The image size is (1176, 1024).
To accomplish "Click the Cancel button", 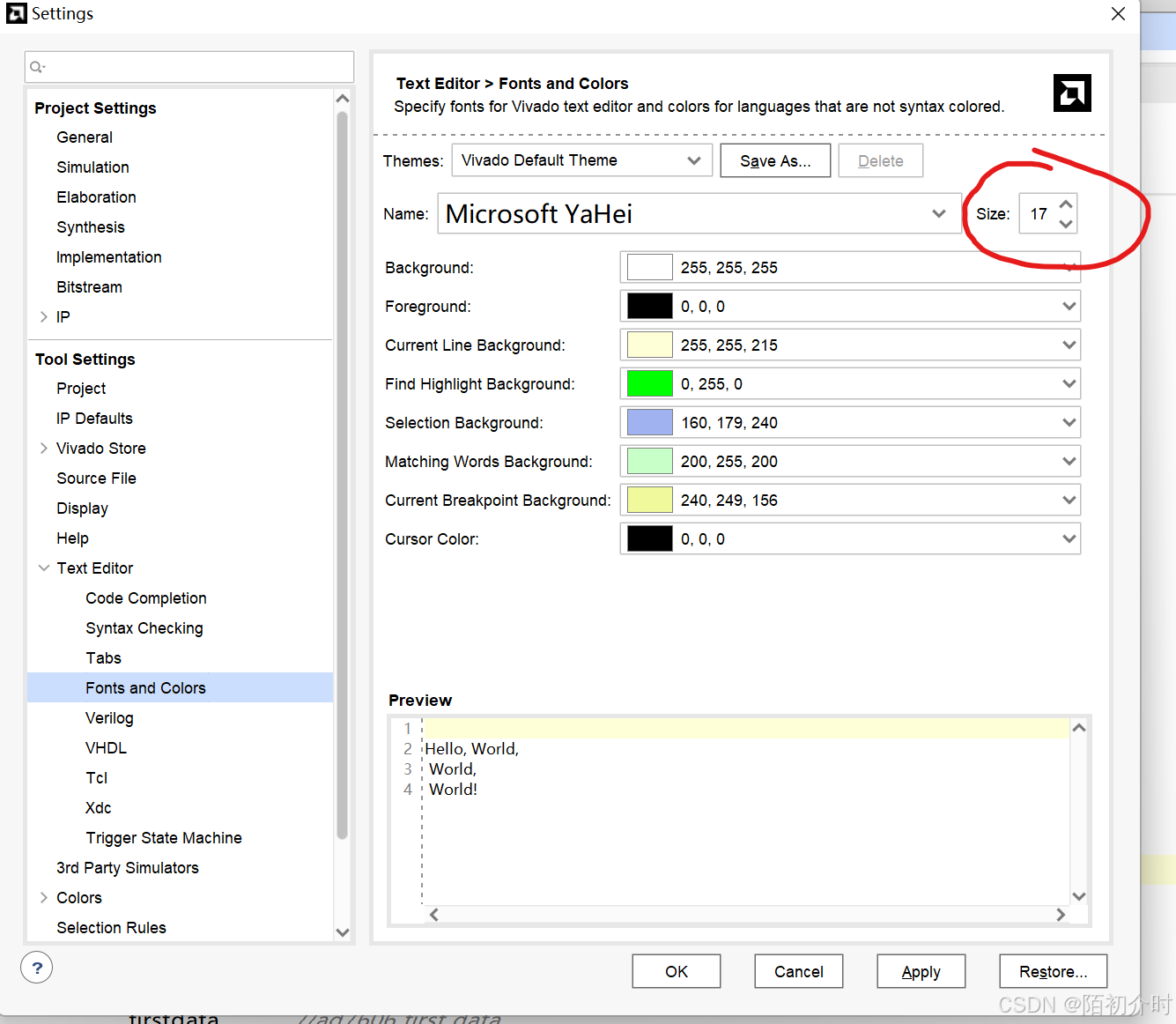I will click(799, 971).
